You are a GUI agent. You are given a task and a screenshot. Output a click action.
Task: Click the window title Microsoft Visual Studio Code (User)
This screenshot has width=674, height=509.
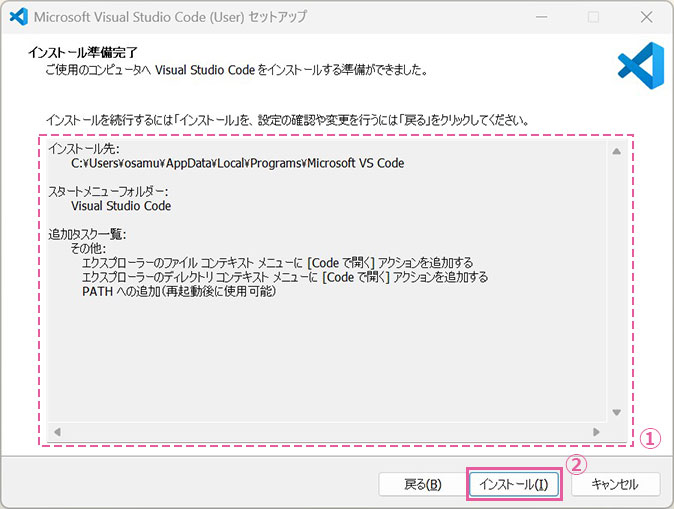[170, 17]
